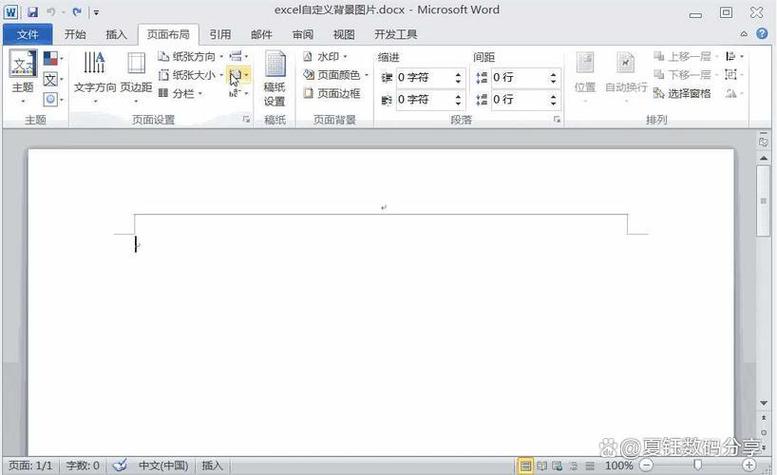Screen dimensions: 777x475
Task: Select draft view button
Action: click(x=590, y=466)
